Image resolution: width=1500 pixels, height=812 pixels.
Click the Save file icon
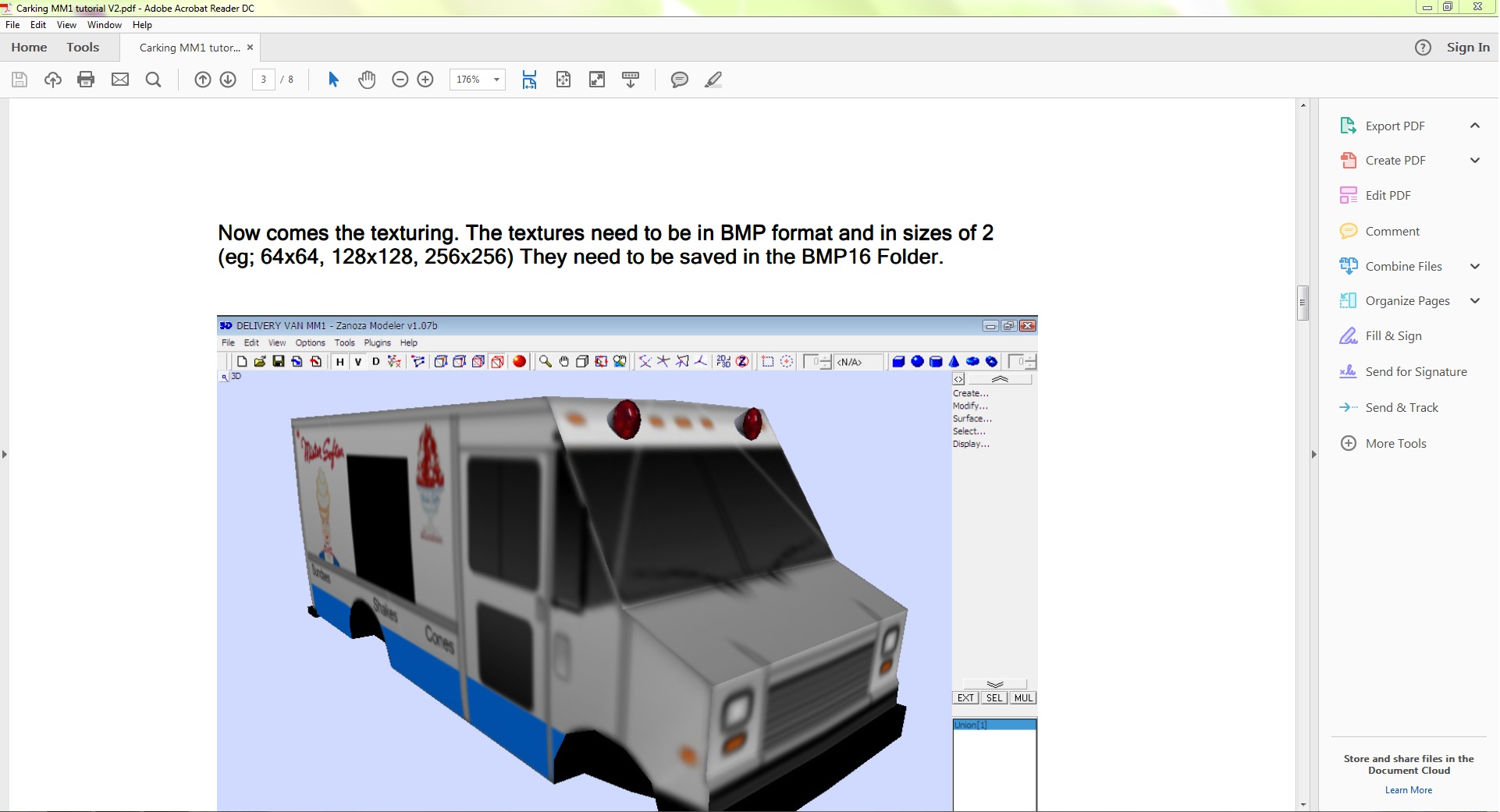pyautogui.click(x=20, y=80)
